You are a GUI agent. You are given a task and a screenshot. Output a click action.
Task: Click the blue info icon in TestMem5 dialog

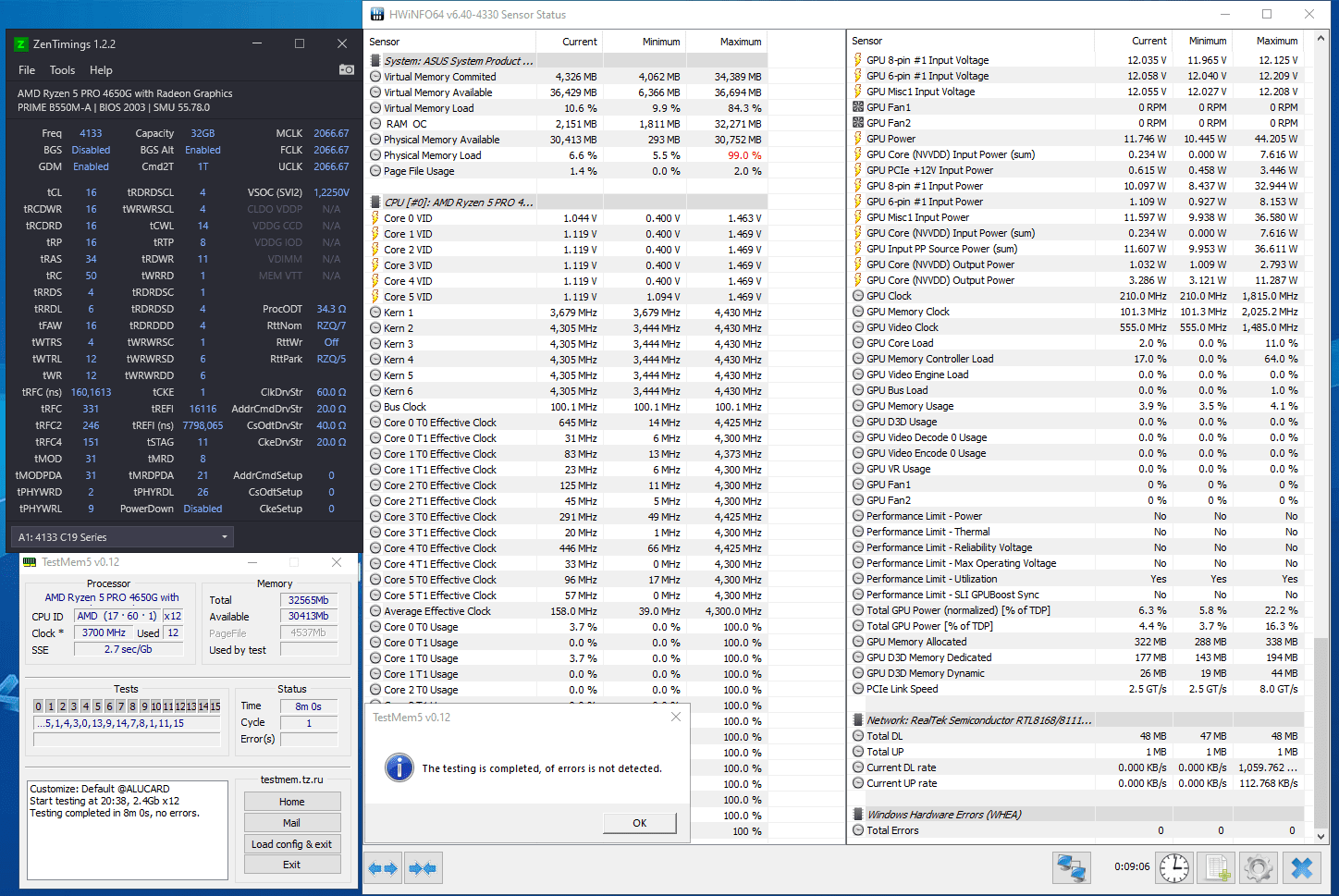pos(399,767)
